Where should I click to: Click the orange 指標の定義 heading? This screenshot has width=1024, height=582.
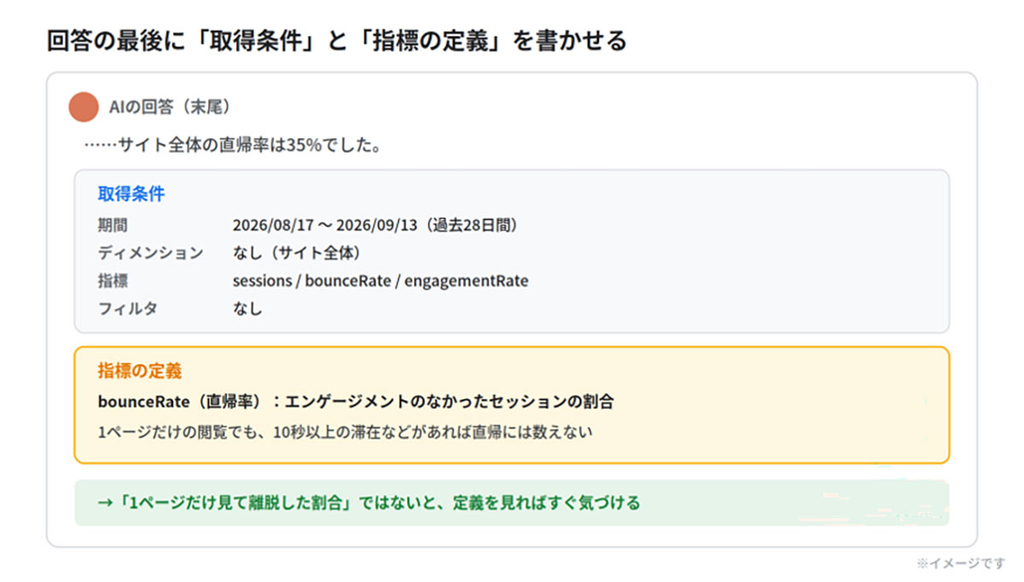[140, 370]
